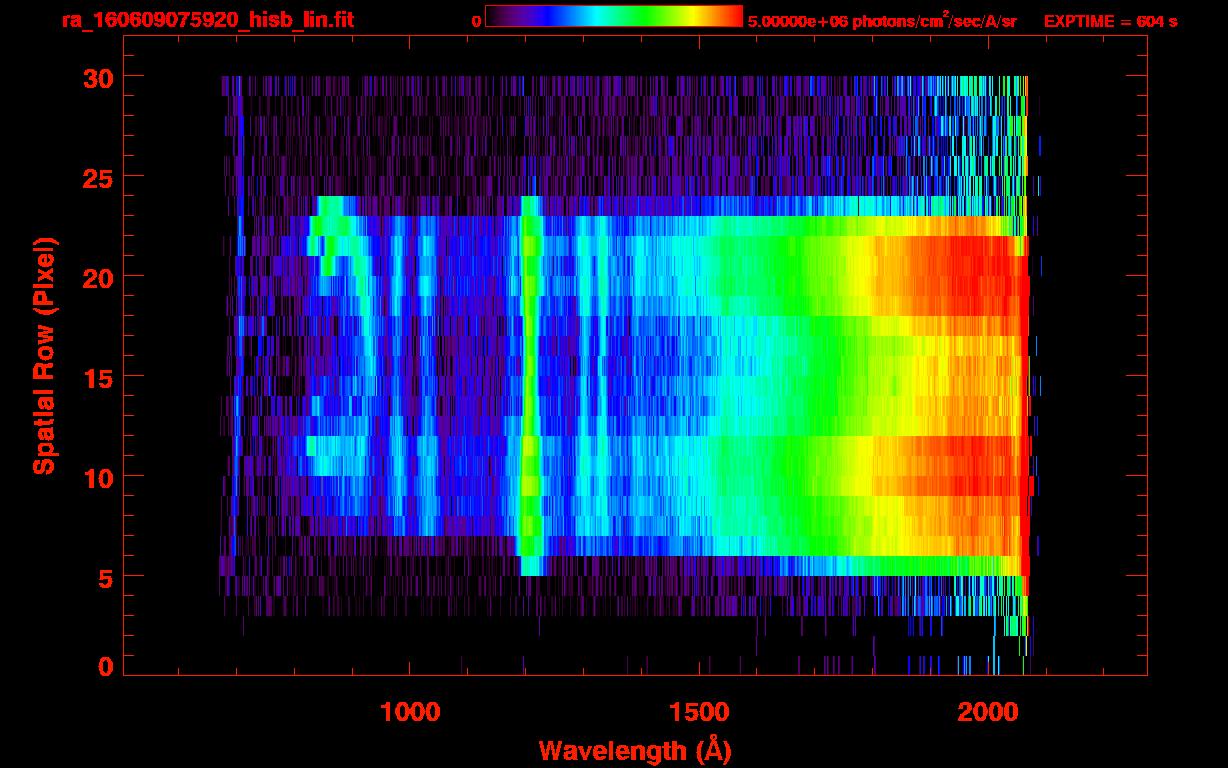Select the 1500 wavelength tick label
Viewport: 1228px width, 768px height.
click(x=698, y=712)
